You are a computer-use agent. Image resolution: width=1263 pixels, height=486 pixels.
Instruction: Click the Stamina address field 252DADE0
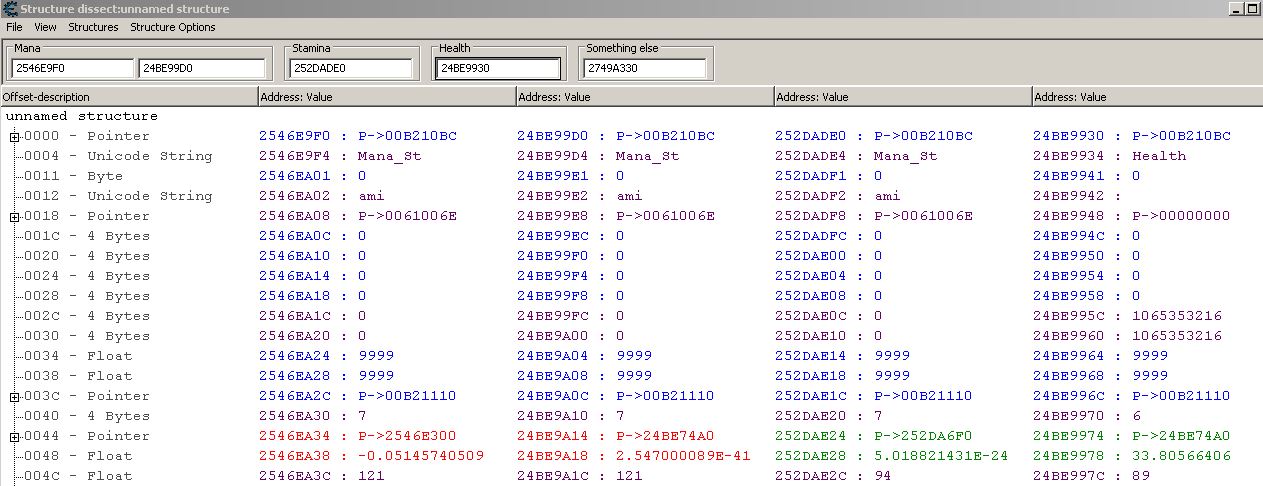(350, 68)
